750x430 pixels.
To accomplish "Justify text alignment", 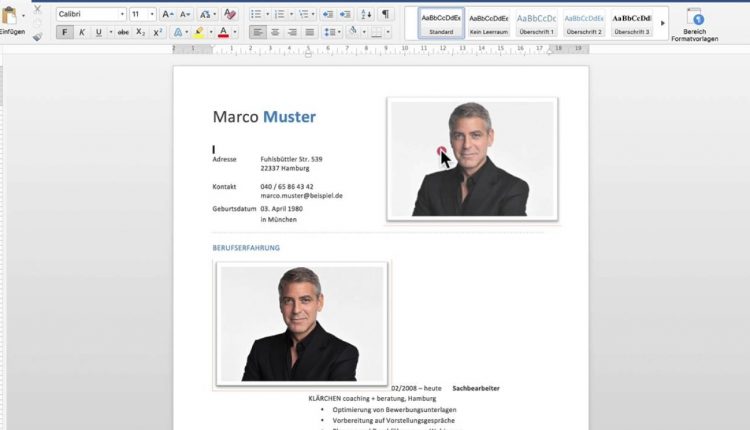I will [x=310, y=33].
